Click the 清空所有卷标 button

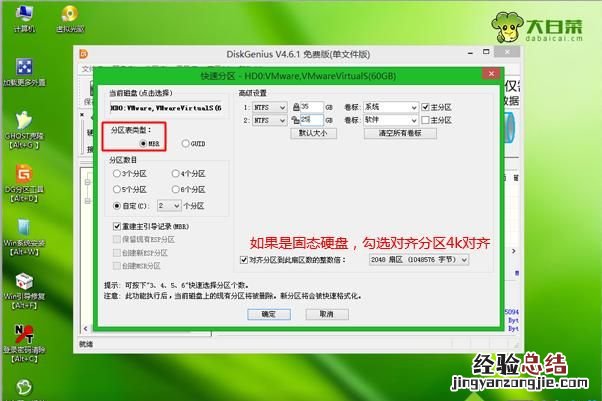coord(400,133)
